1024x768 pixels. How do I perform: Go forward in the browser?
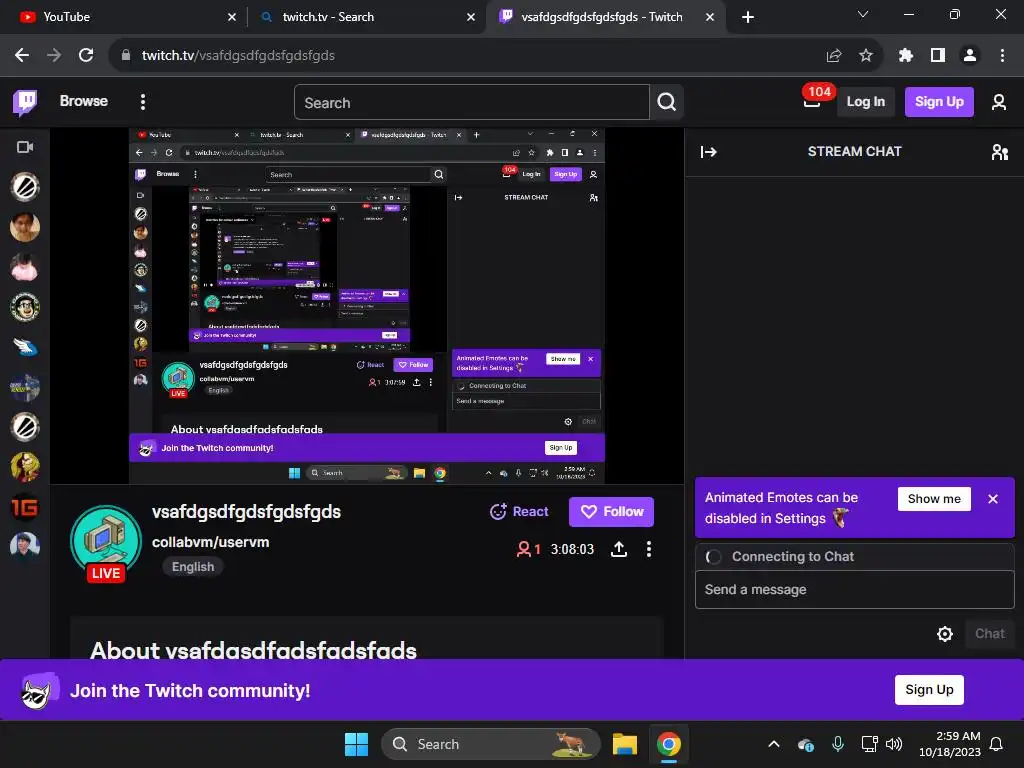tap(54, 56)
